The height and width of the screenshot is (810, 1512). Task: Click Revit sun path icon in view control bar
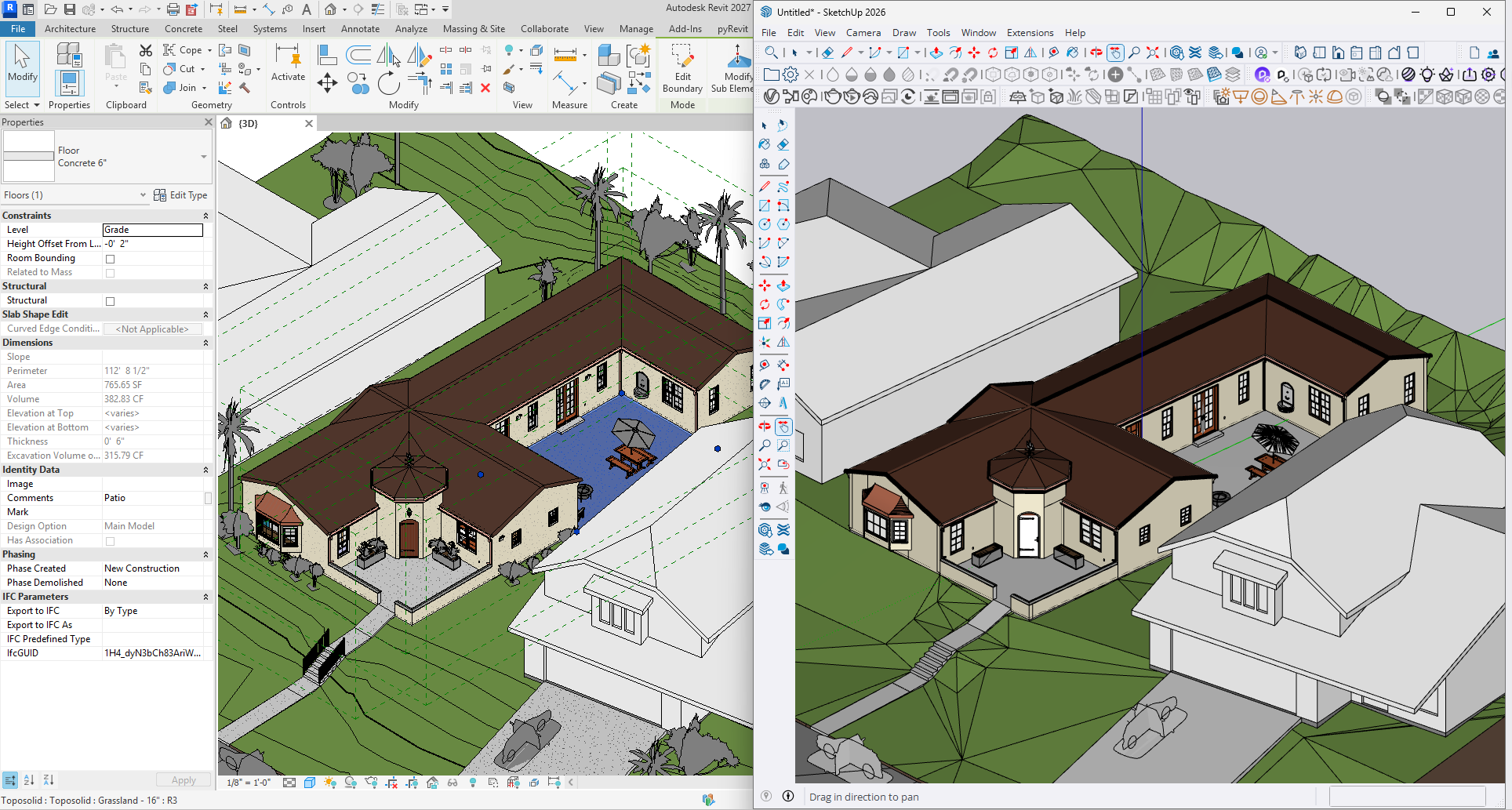click(x=330, y=783)
